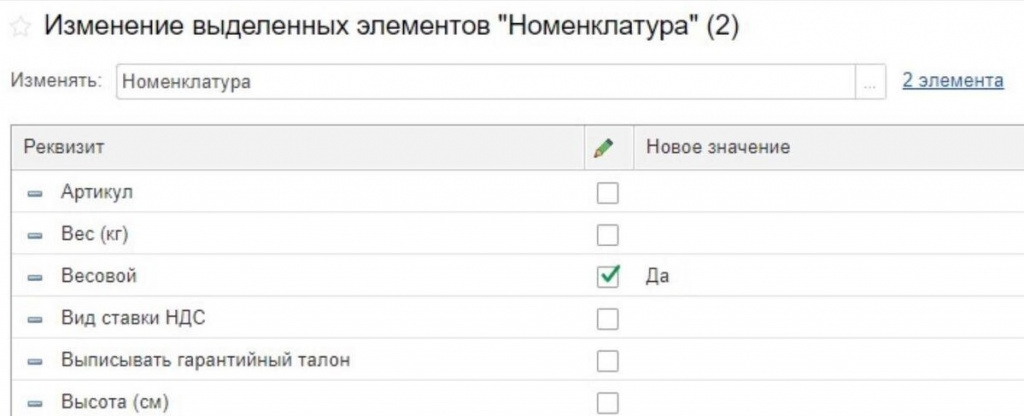Click the dash icon beside Вес (кг)
The width and height of the screenshot is (1024, 416).
point(36,235)
